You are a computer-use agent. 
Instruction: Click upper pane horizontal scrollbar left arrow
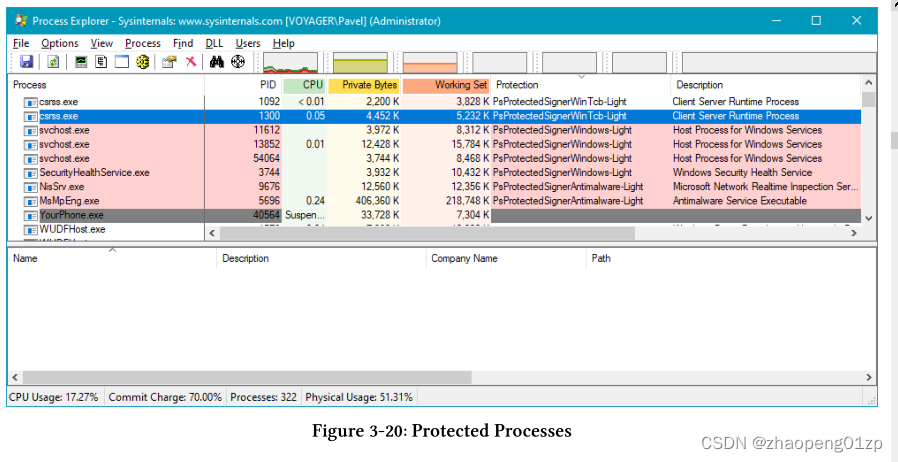212,233
